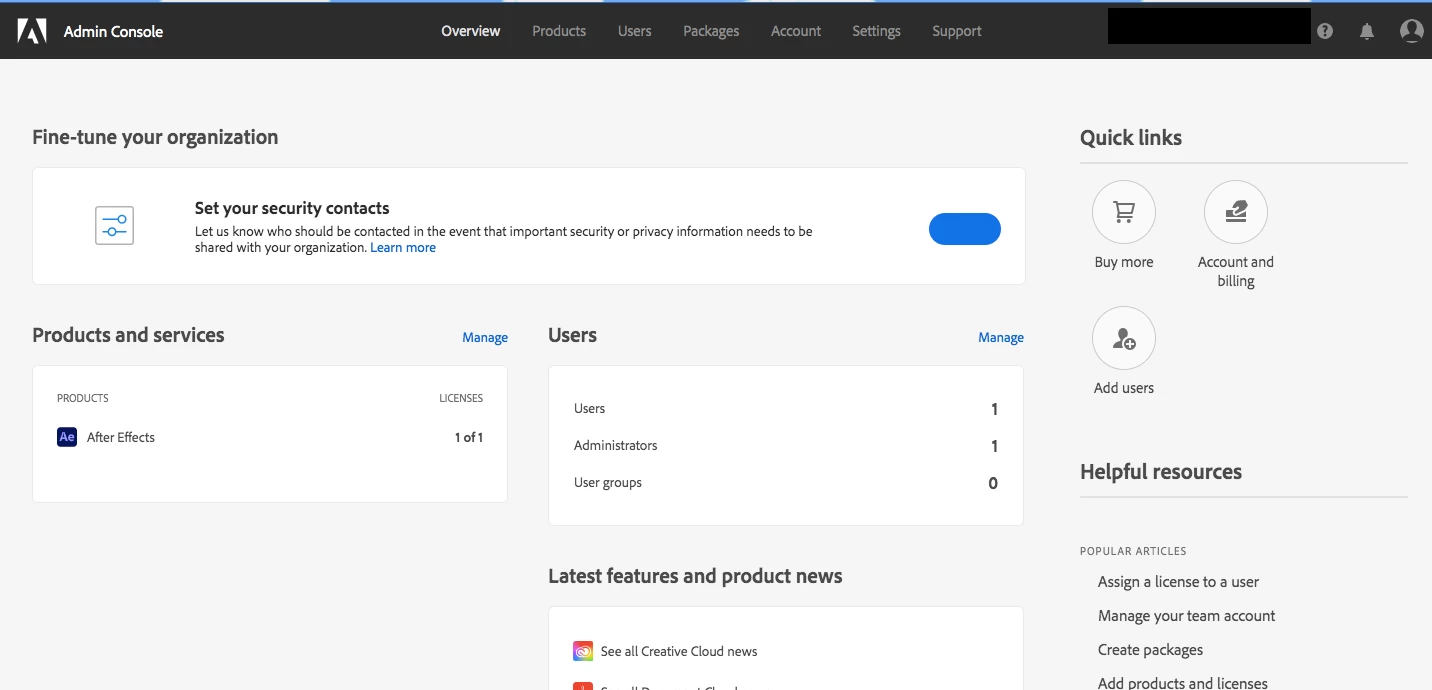Open Account and billing icon
The height and width of the screenshot is (690, 1432).
tap(1236, 212)
